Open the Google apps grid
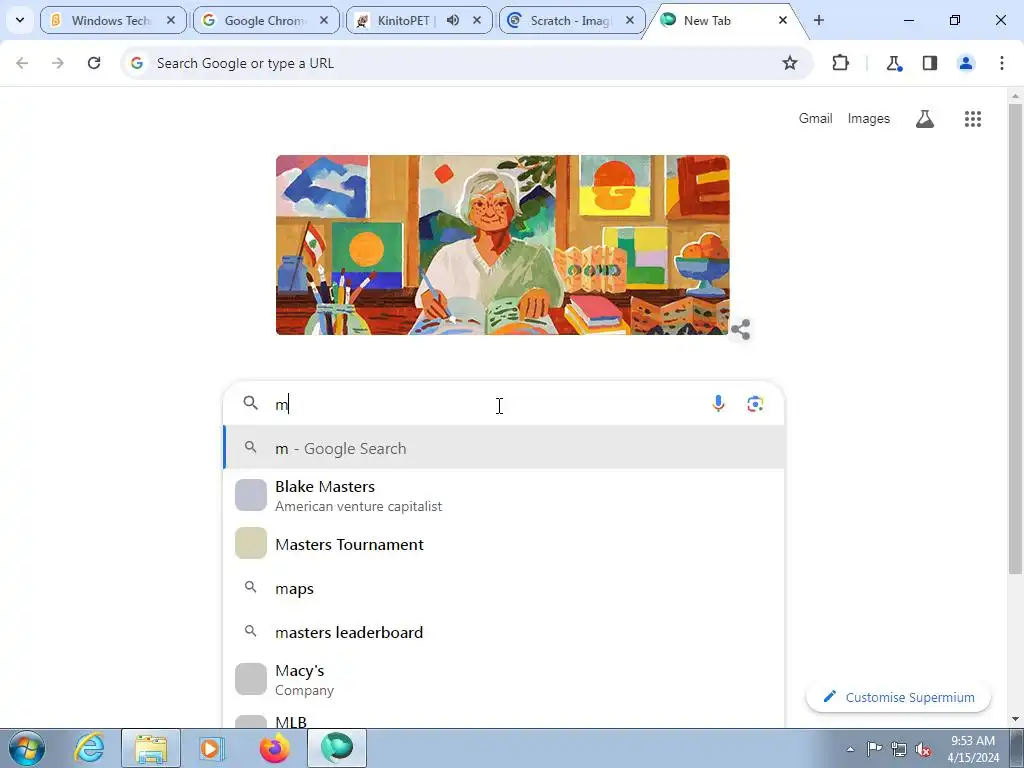The image size is (1024, 768). click(973, 119)
